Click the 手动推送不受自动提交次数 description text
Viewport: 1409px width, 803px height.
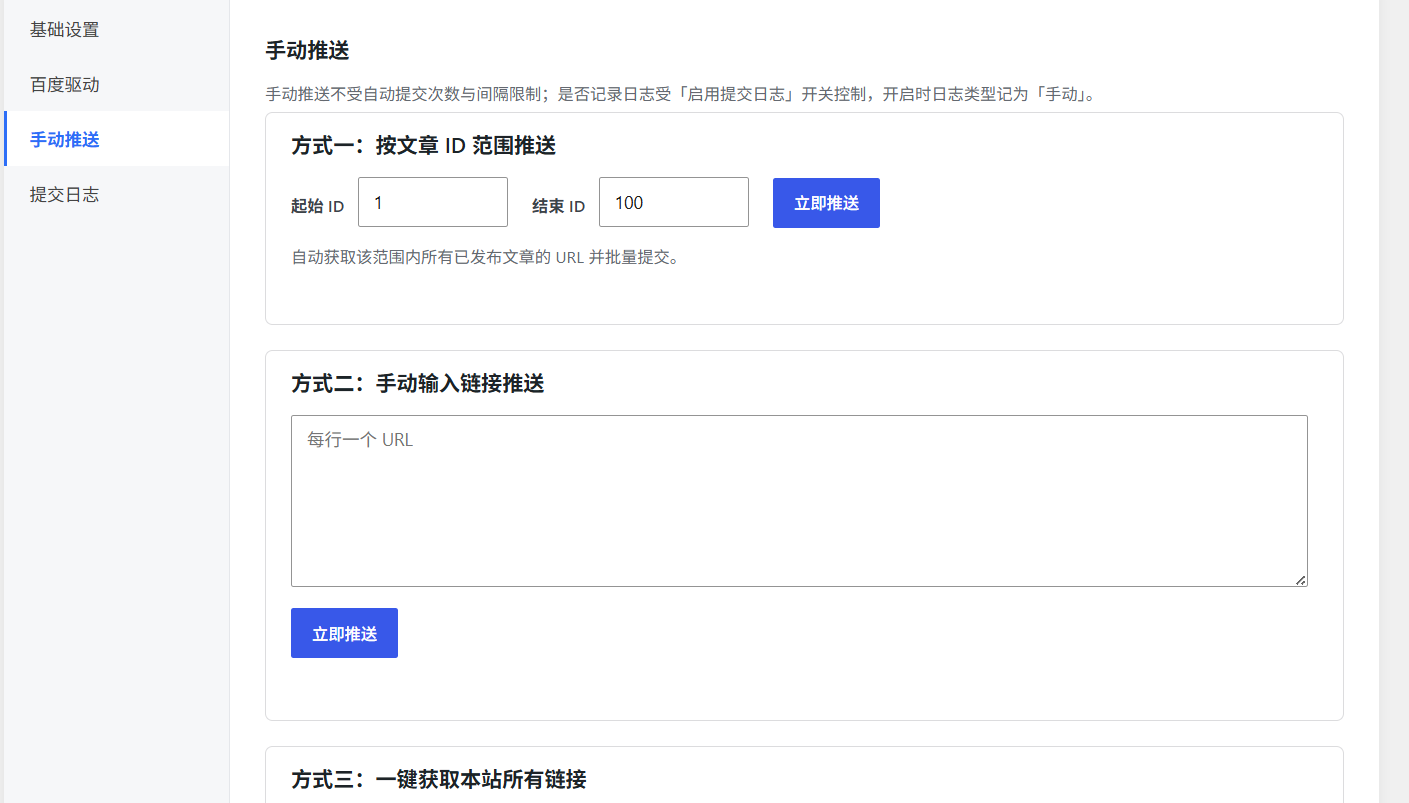tap(681, 95)
